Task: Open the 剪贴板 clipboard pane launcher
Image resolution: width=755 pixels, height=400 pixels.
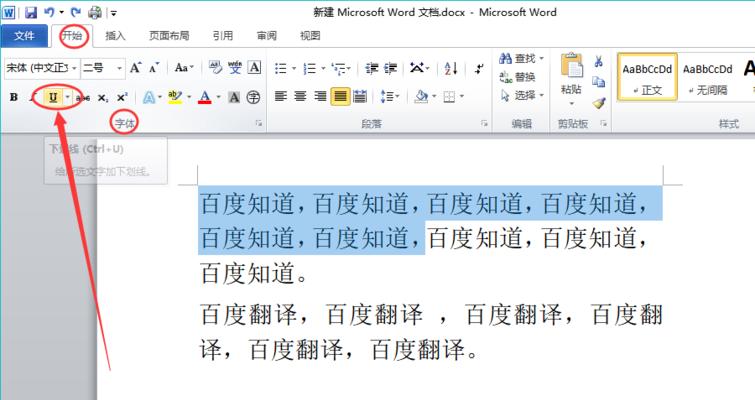Action: tap(603, 124)
